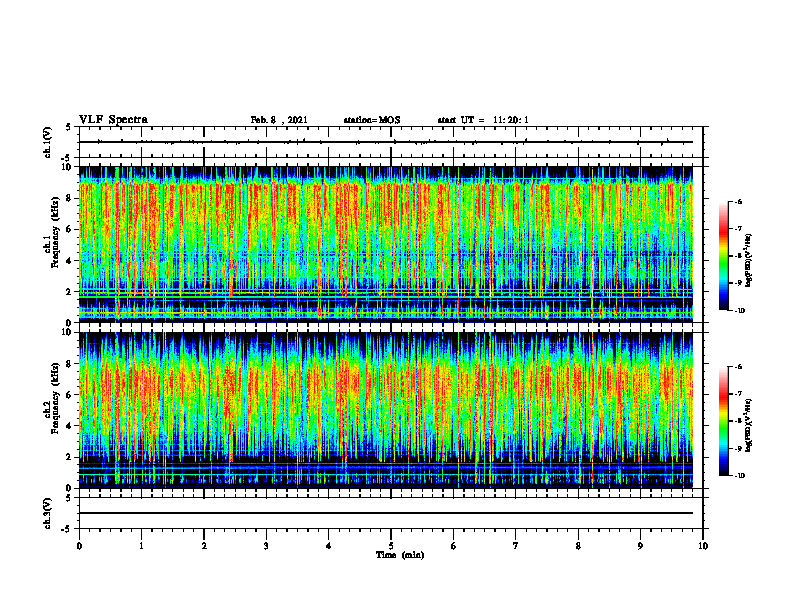Image resolution: width=792 pixels, height=612 pixels.
Task: Click the "VLF Spectra" plot title
Action: [x=113, y=120]
